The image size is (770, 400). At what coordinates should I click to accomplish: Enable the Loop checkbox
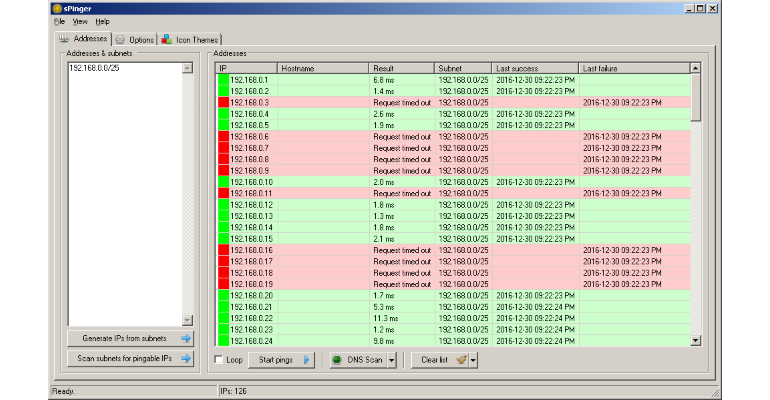point(219,360)
